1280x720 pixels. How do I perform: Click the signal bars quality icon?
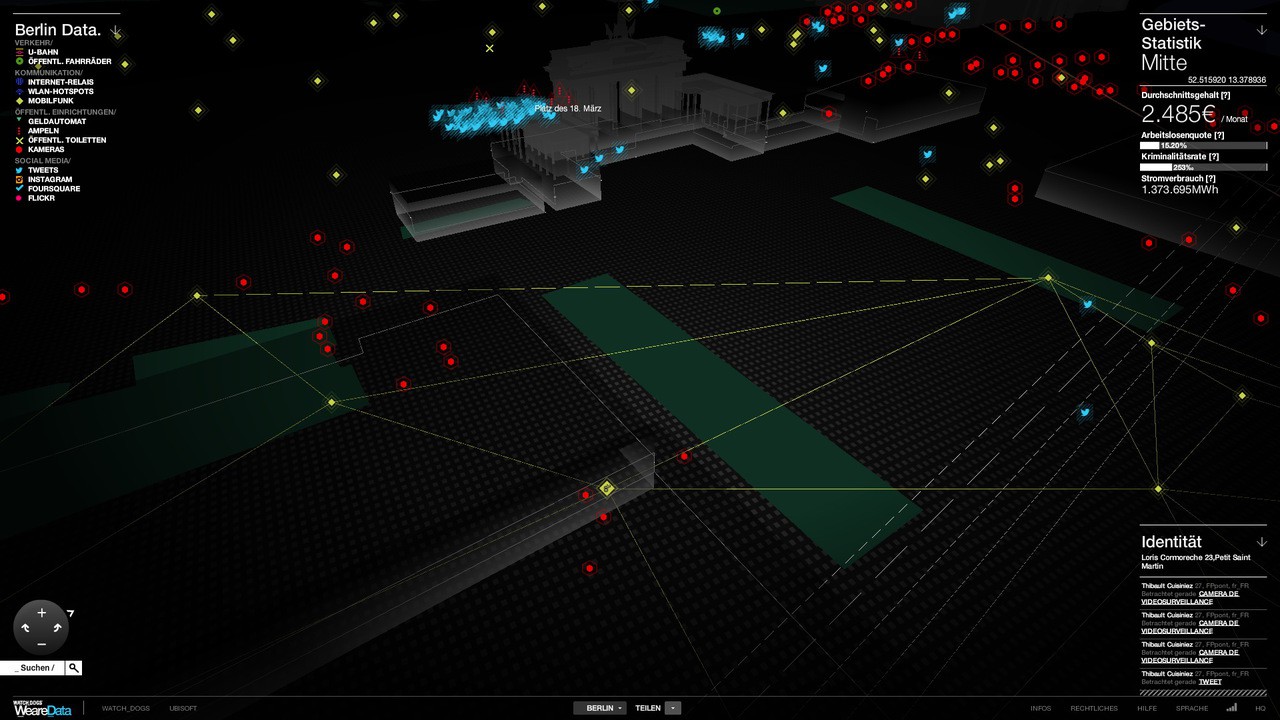[1232, 707]
